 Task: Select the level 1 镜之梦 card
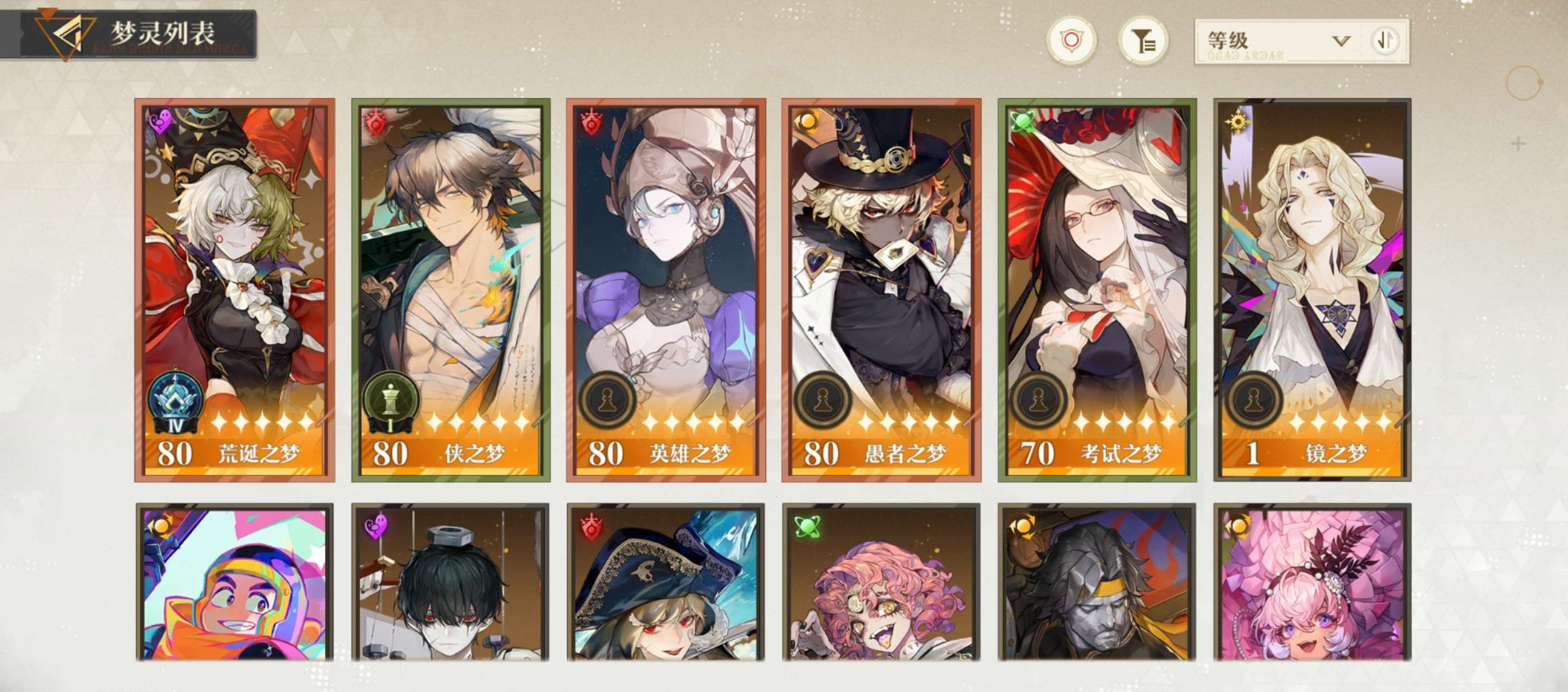tap(1312, 290)
